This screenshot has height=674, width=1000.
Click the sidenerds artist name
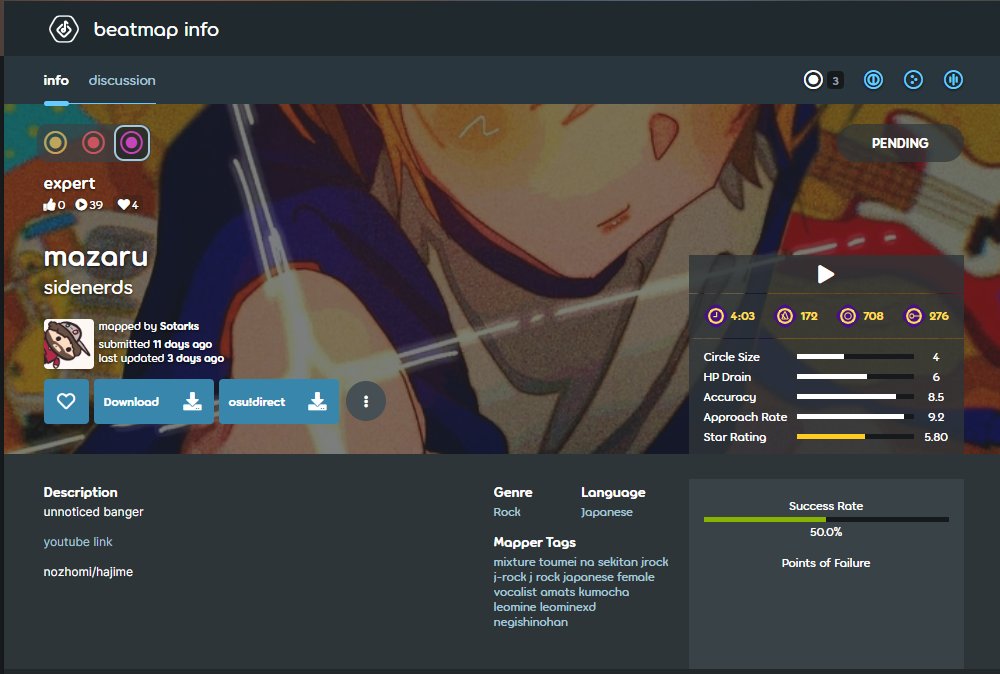coord(88,288)
